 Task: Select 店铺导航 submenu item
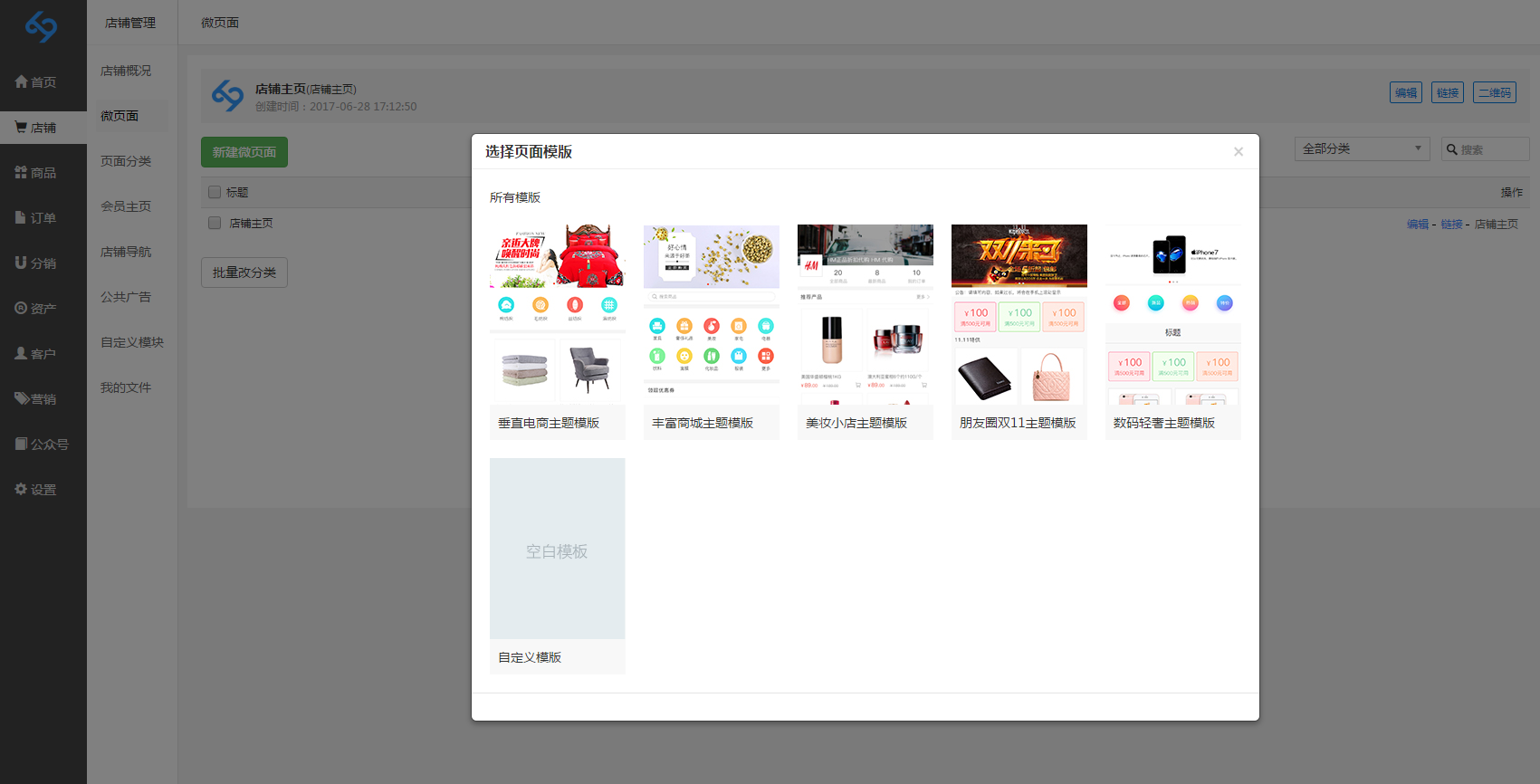[126, 252]
